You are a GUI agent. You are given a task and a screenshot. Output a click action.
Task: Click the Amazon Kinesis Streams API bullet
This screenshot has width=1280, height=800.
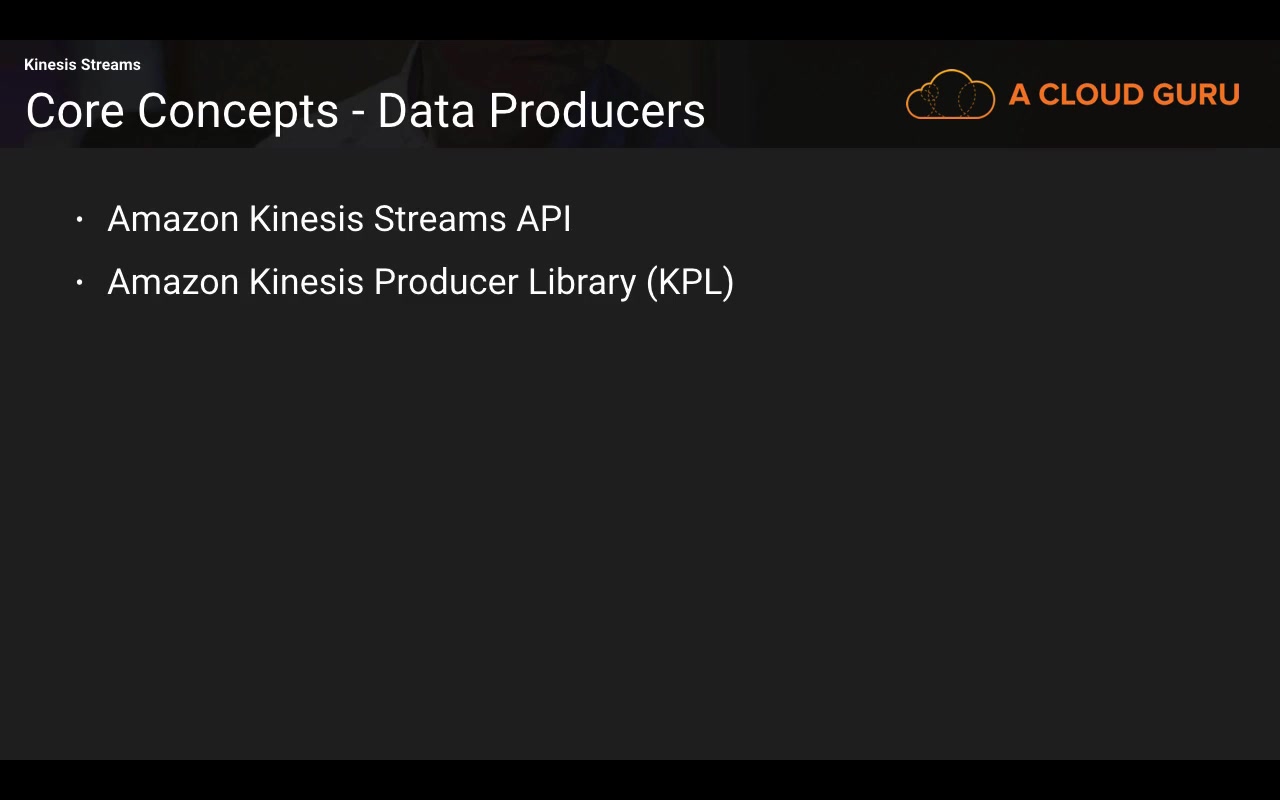(339, 219)
